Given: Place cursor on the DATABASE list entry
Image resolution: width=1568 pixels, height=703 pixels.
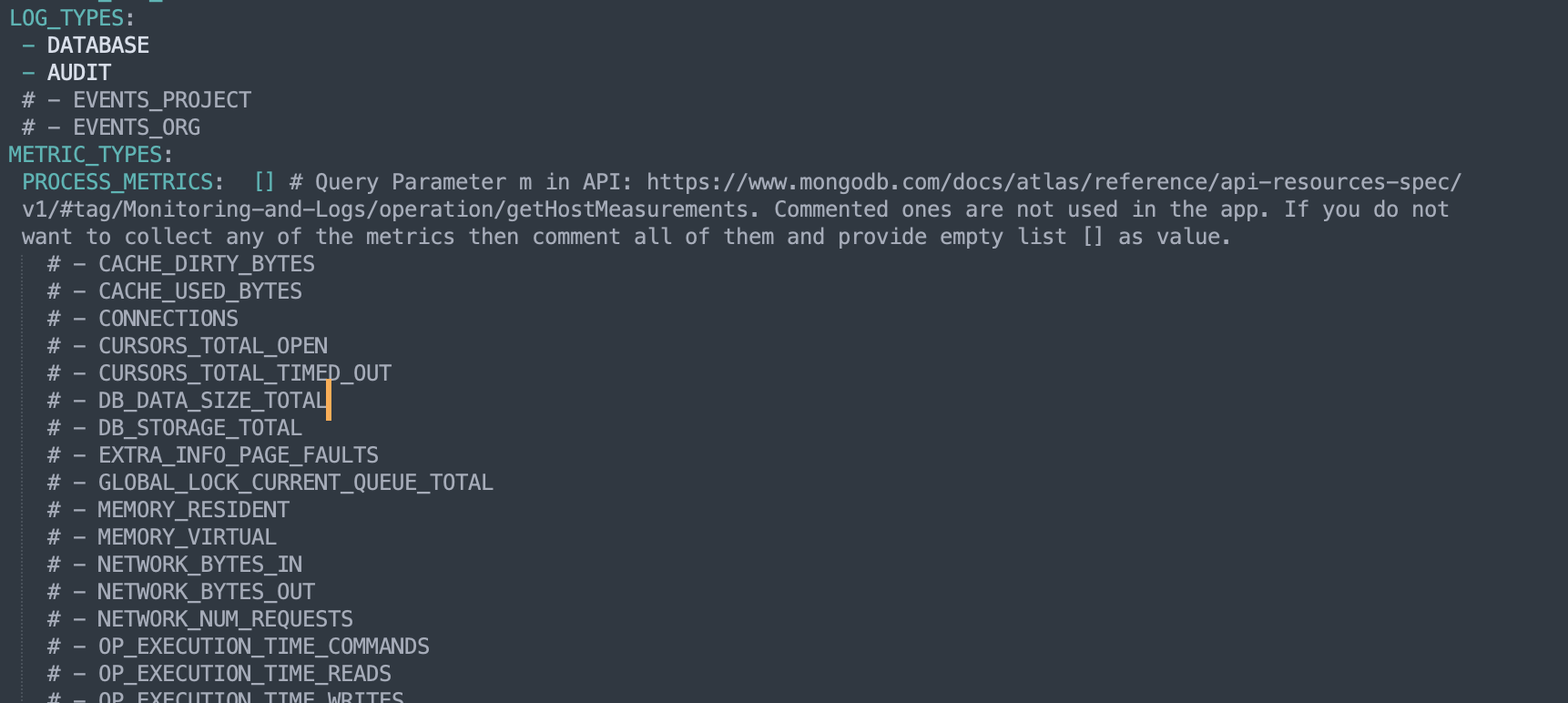Looking at the screenshot, I should point(97,46).
